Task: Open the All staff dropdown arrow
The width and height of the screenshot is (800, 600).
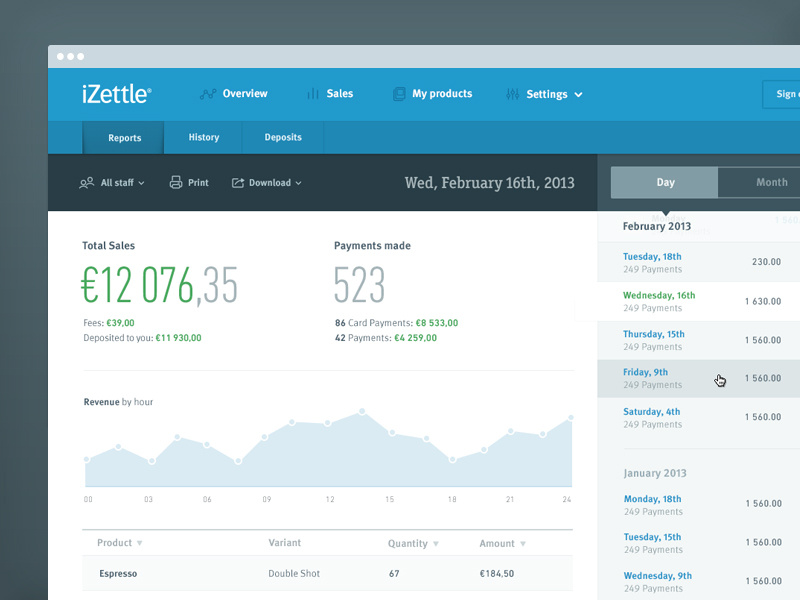Action: pyautogui.click(x=141, y=183)
